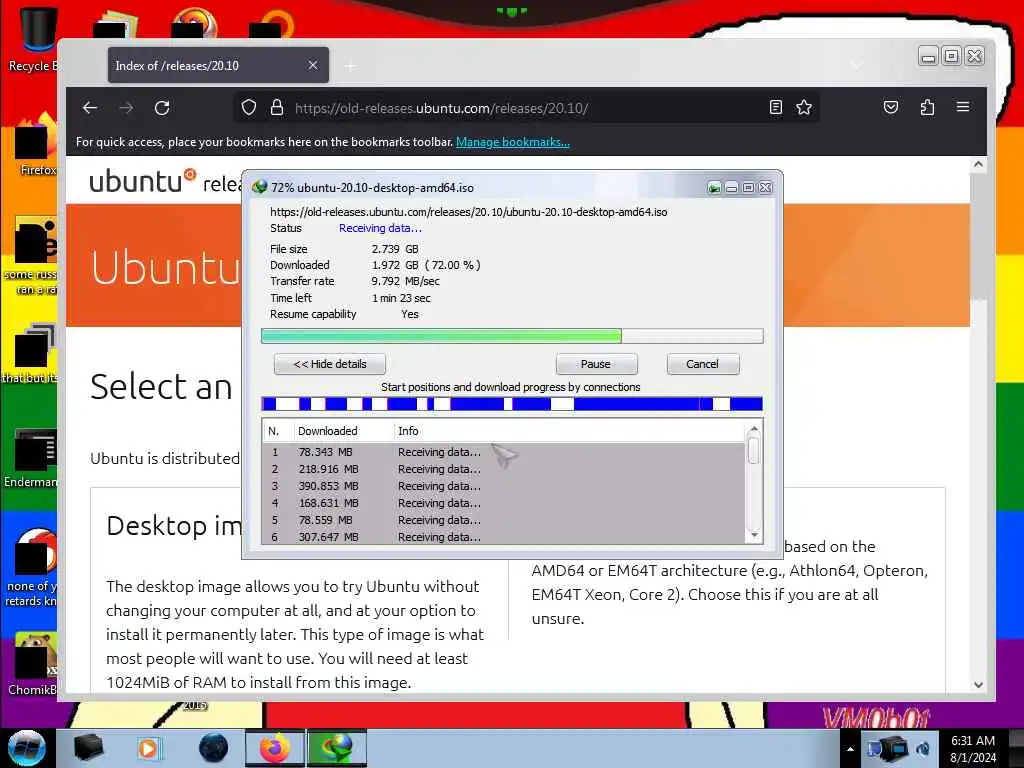Image resolution: width=1024 pixels, height=768 pixels.
Task: Click the Receiving data... status text
Action: (380, 228)
